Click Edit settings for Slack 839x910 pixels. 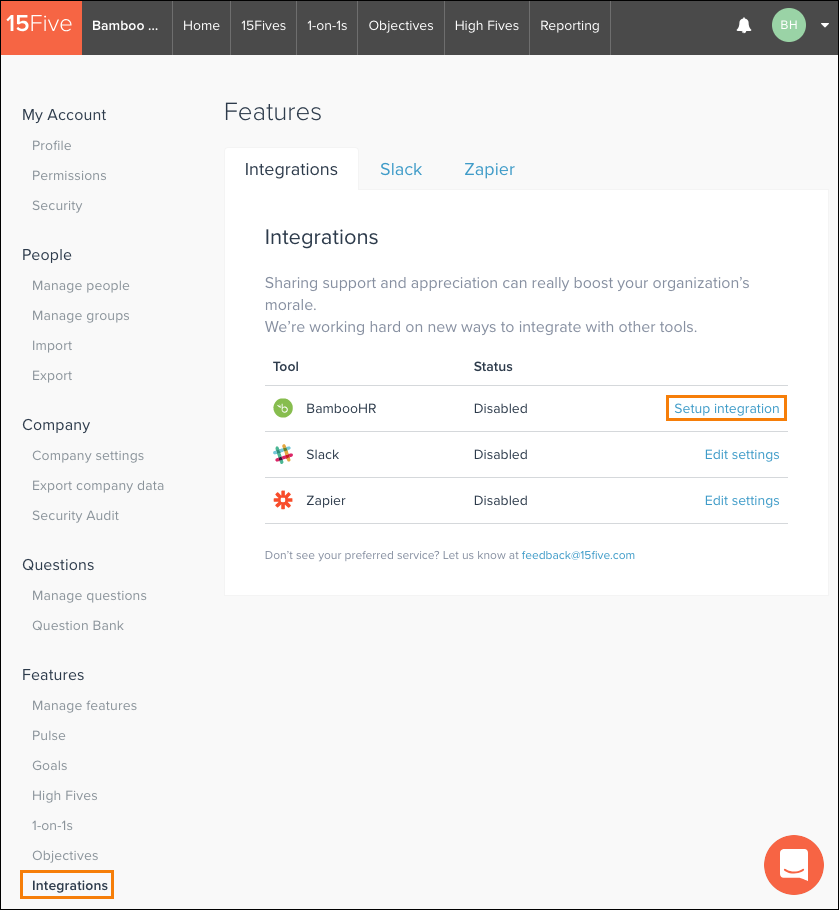pyautogui.click(x=742, y=454)
